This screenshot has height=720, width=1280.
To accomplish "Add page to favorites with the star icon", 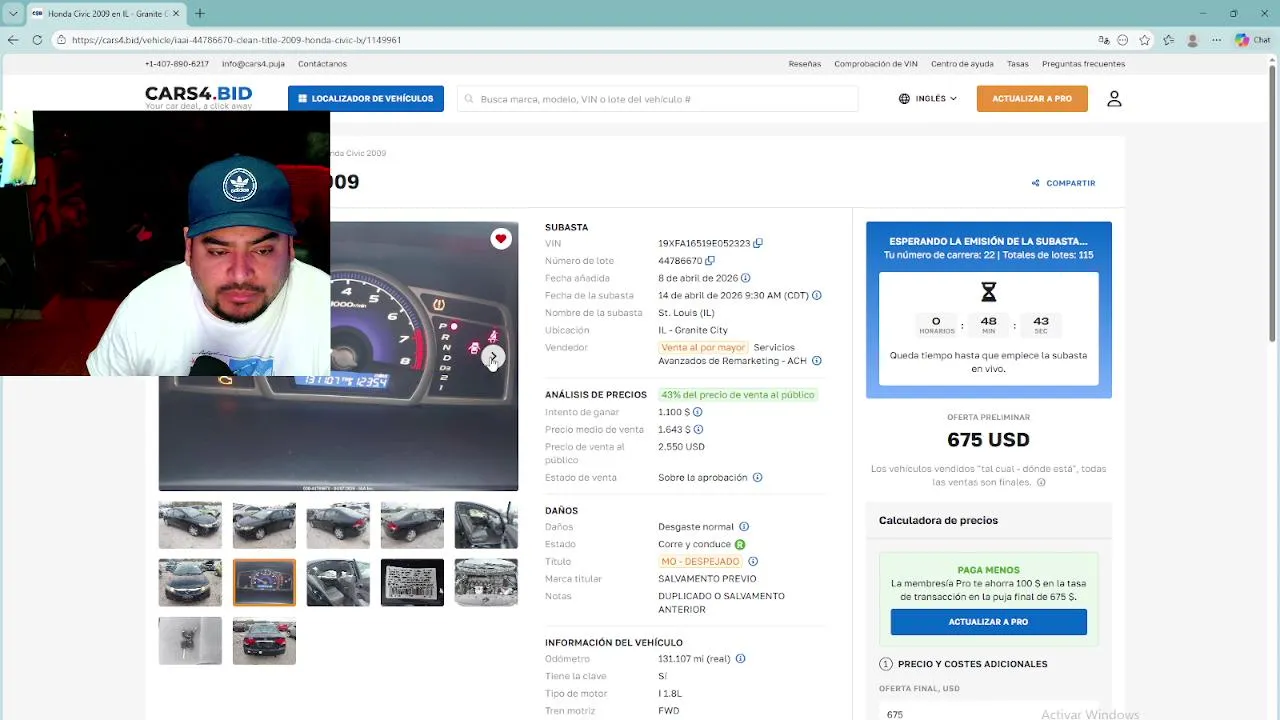I will click(x=1144, y=40).
